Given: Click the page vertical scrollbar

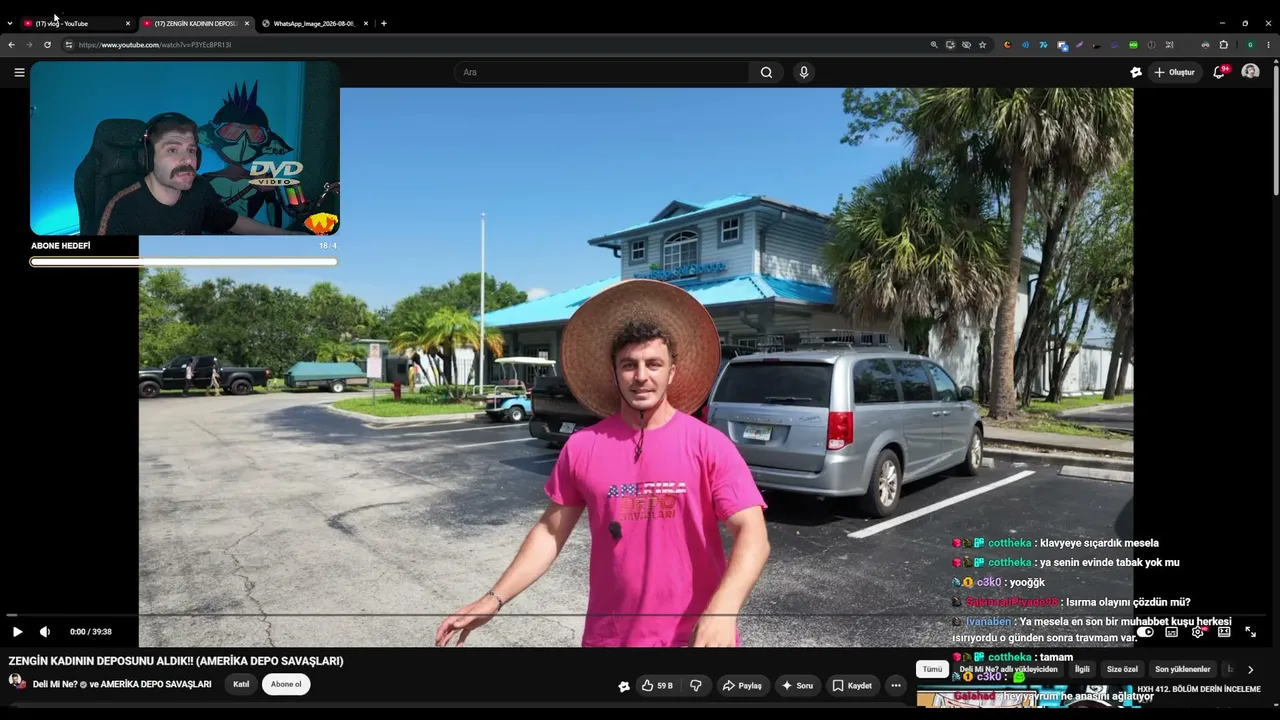Looking at the screenshot, I should [x=1276, y=130].
